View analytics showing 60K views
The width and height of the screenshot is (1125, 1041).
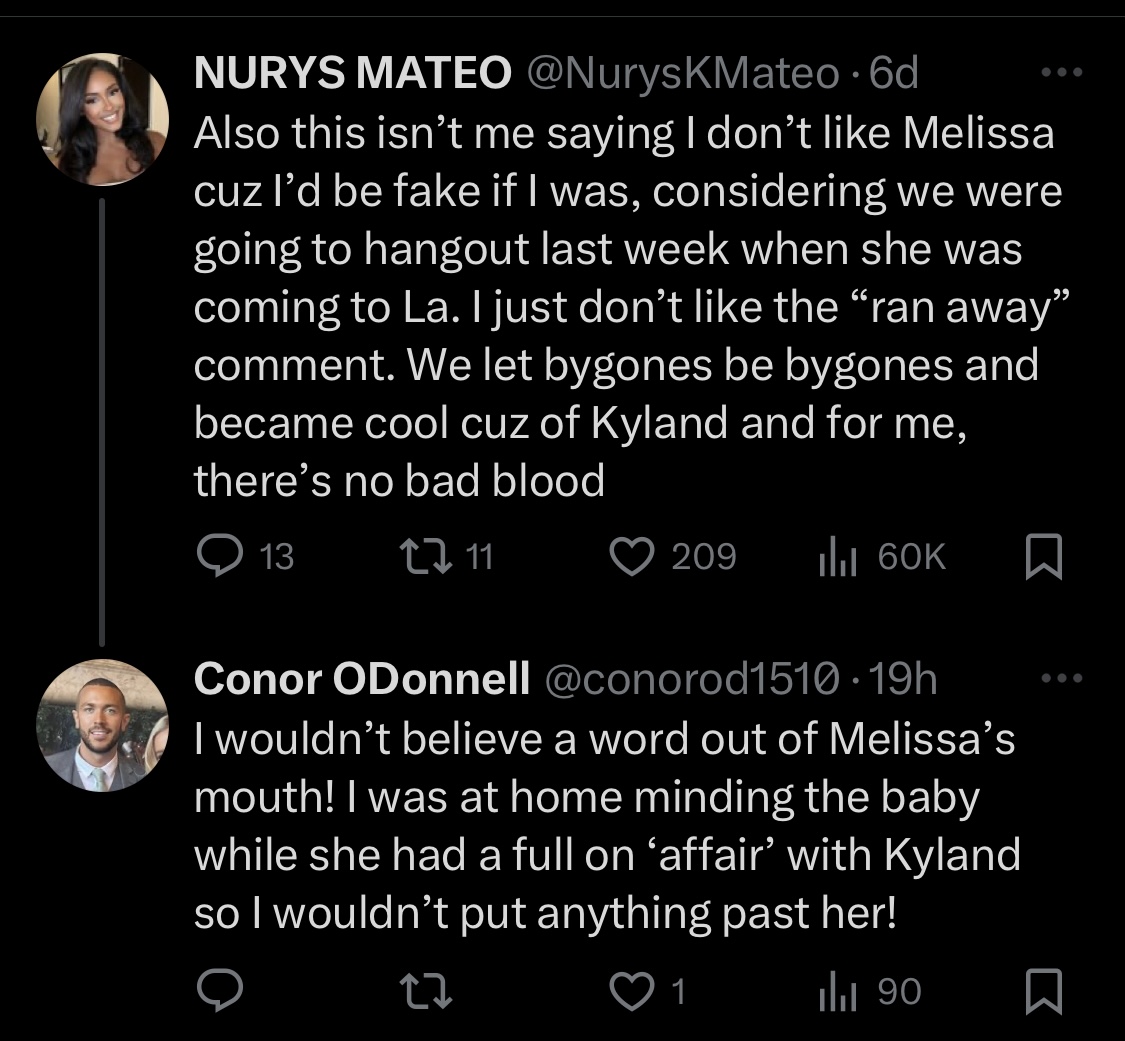point(882,557)
